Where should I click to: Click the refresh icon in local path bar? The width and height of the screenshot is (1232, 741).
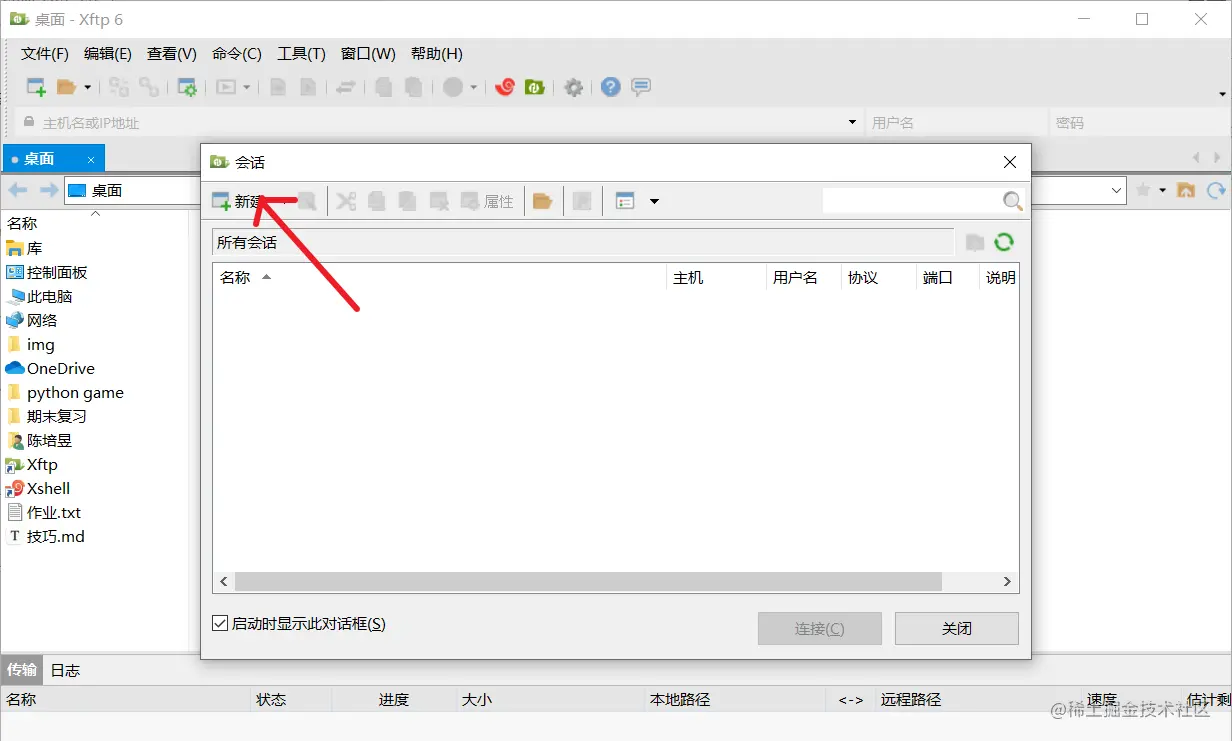(x=1216, y=190)
